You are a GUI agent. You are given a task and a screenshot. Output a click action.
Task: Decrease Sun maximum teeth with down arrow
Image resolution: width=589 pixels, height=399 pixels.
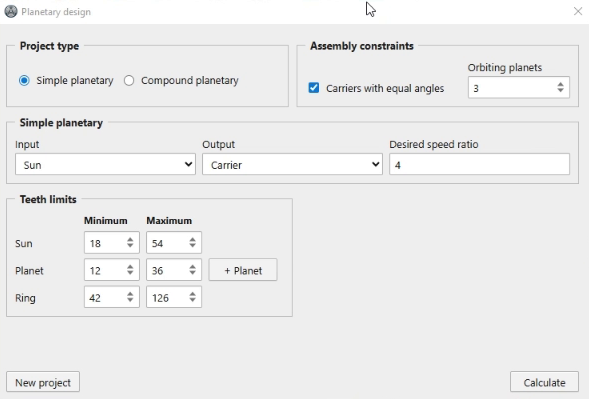coord(192,245)
